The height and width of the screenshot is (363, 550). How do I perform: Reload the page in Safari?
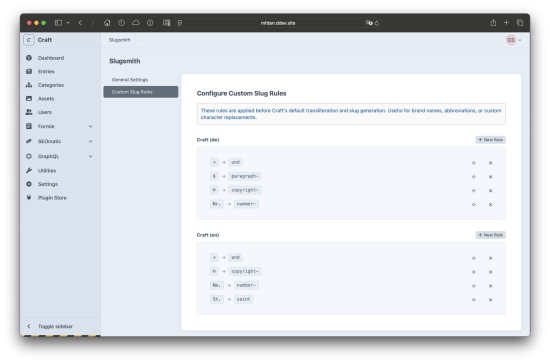377,23
